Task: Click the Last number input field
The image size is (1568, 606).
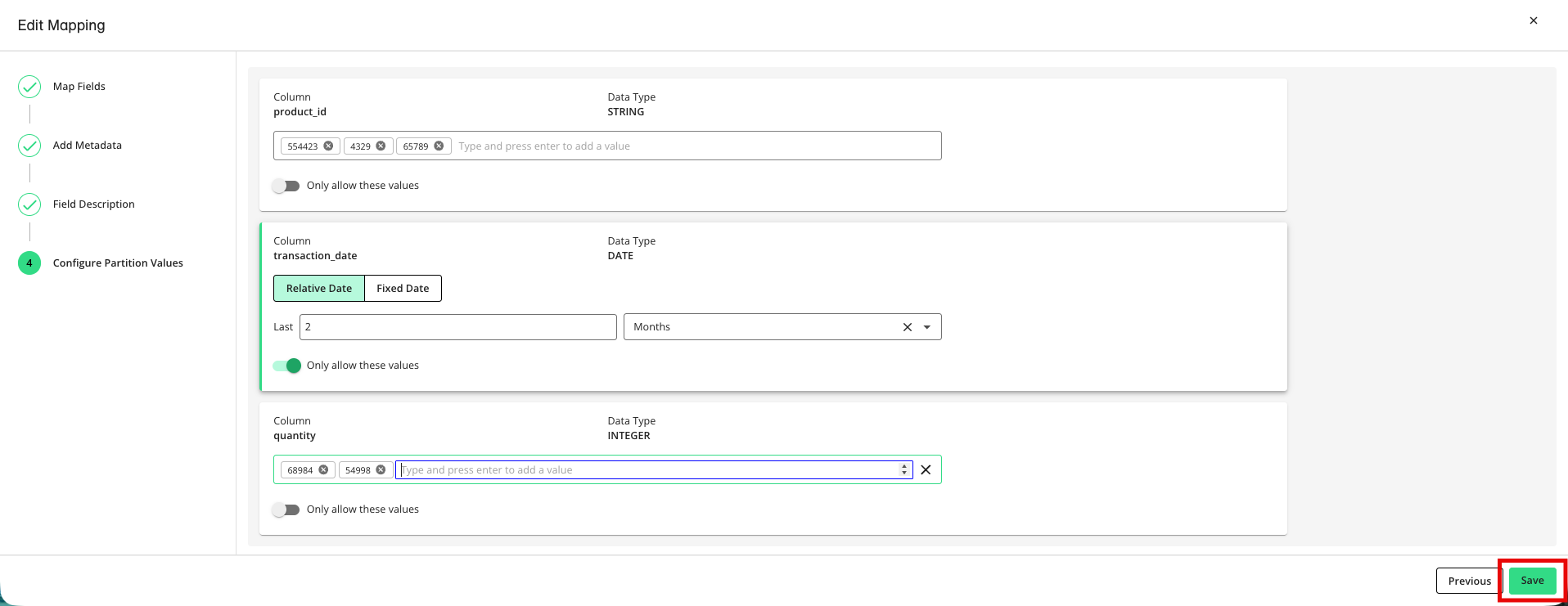Action: pyautogui.click(x=458, y=327)
